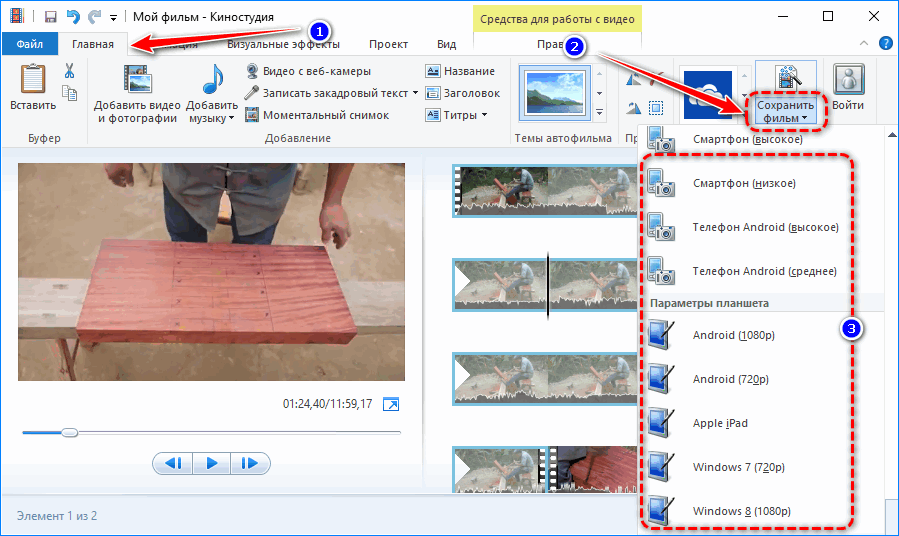Open the preview in full screen

392,404
